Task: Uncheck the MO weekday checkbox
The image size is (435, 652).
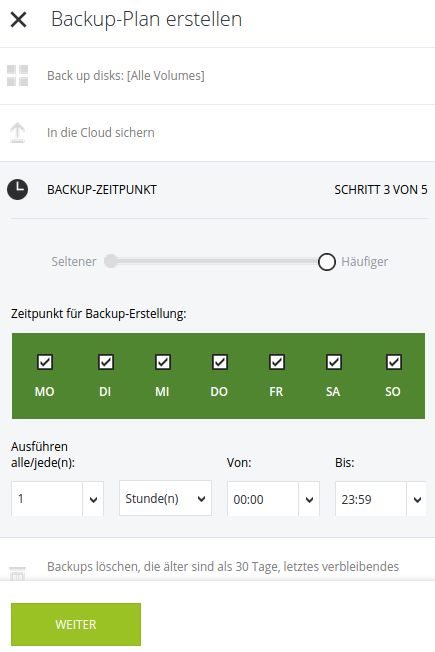Action: 45,362
